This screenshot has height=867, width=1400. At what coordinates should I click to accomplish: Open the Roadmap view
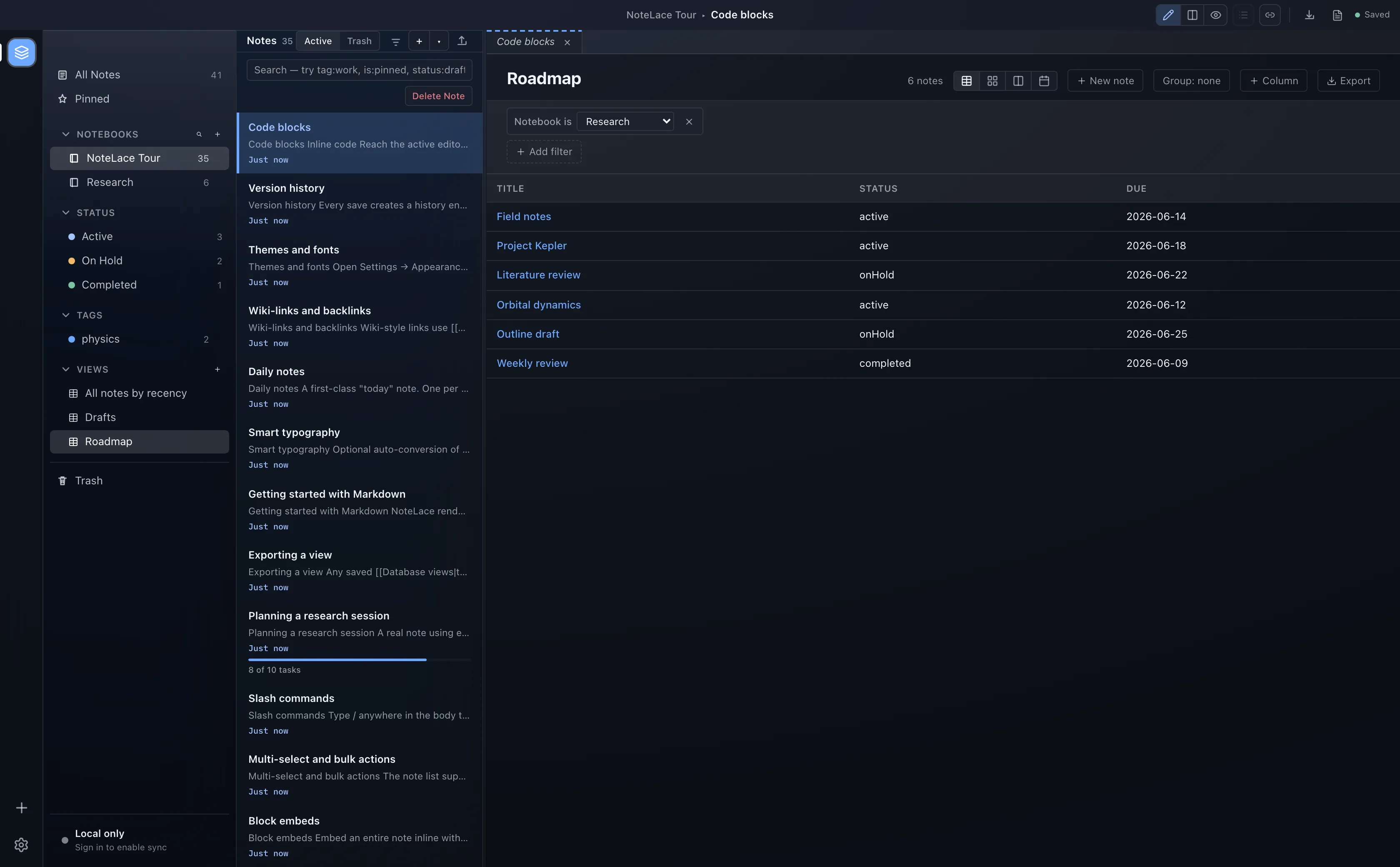(x=139, y=441)
